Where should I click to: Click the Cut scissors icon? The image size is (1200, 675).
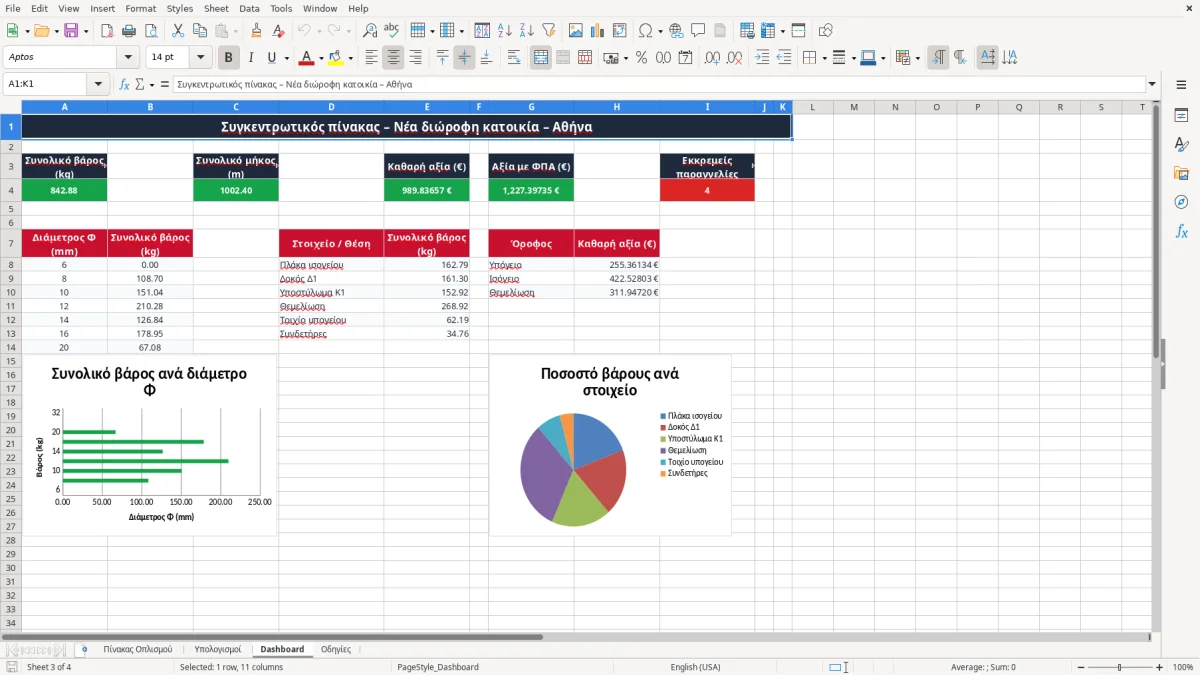coord(177,31)
